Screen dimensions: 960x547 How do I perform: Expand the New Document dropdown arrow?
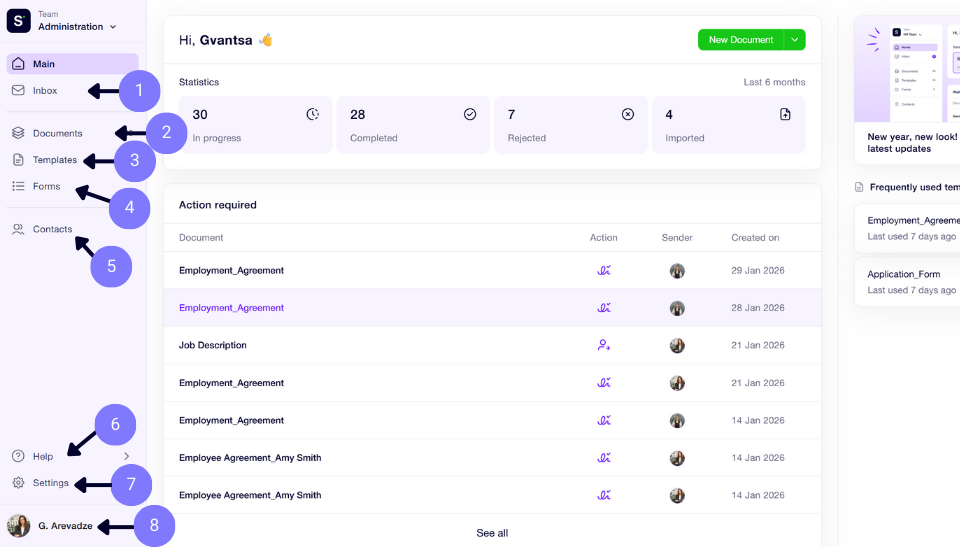(795, 40)
